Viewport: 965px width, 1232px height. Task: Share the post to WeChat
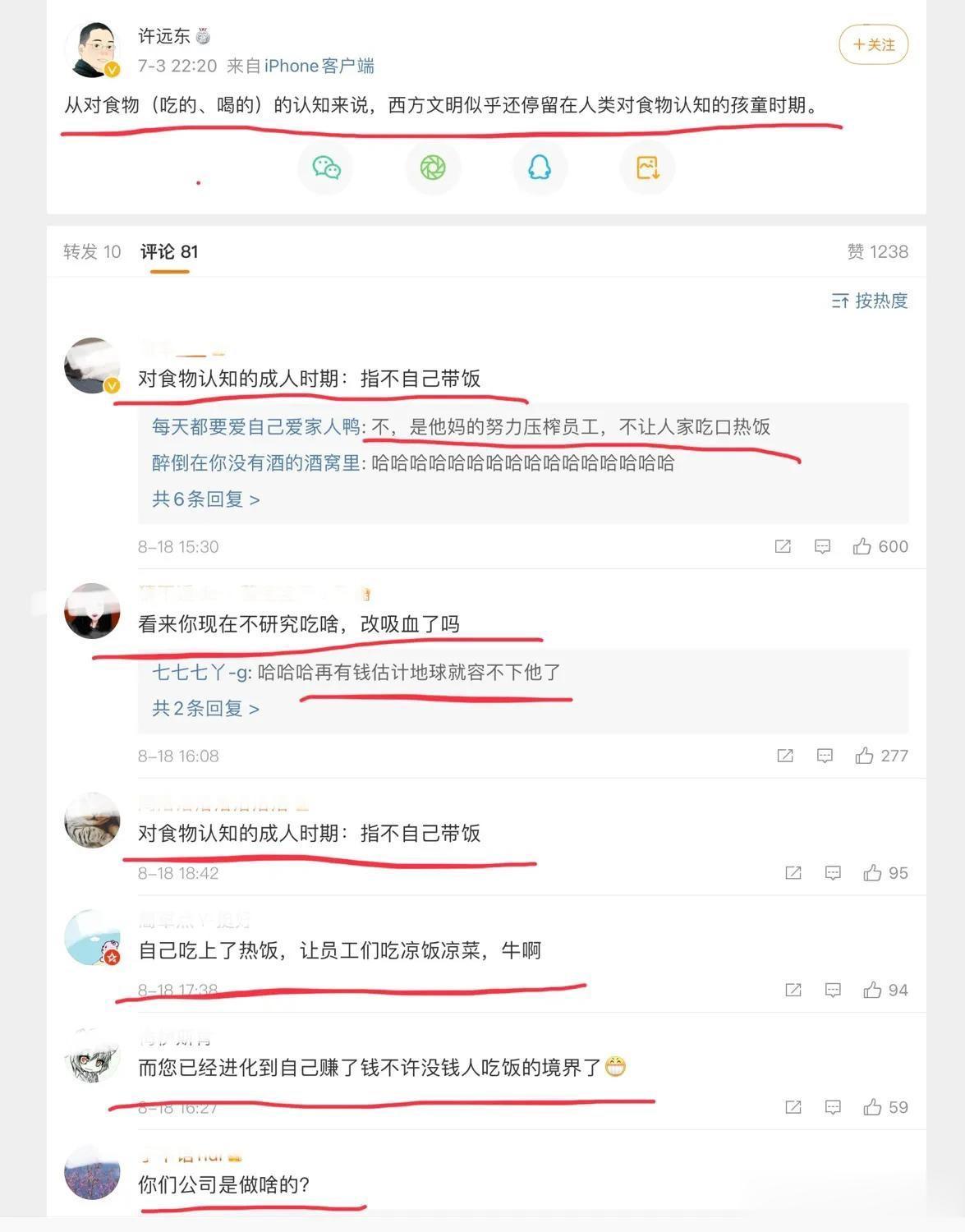pos(326,168)
